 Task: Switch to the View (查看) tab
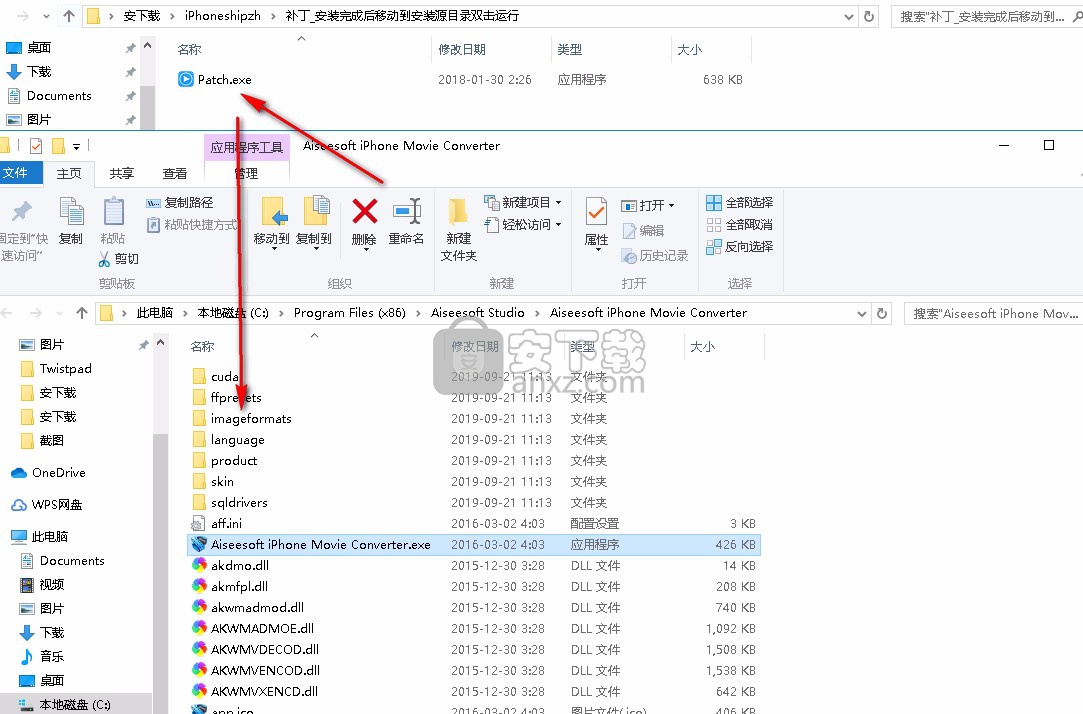pos(175,174)
